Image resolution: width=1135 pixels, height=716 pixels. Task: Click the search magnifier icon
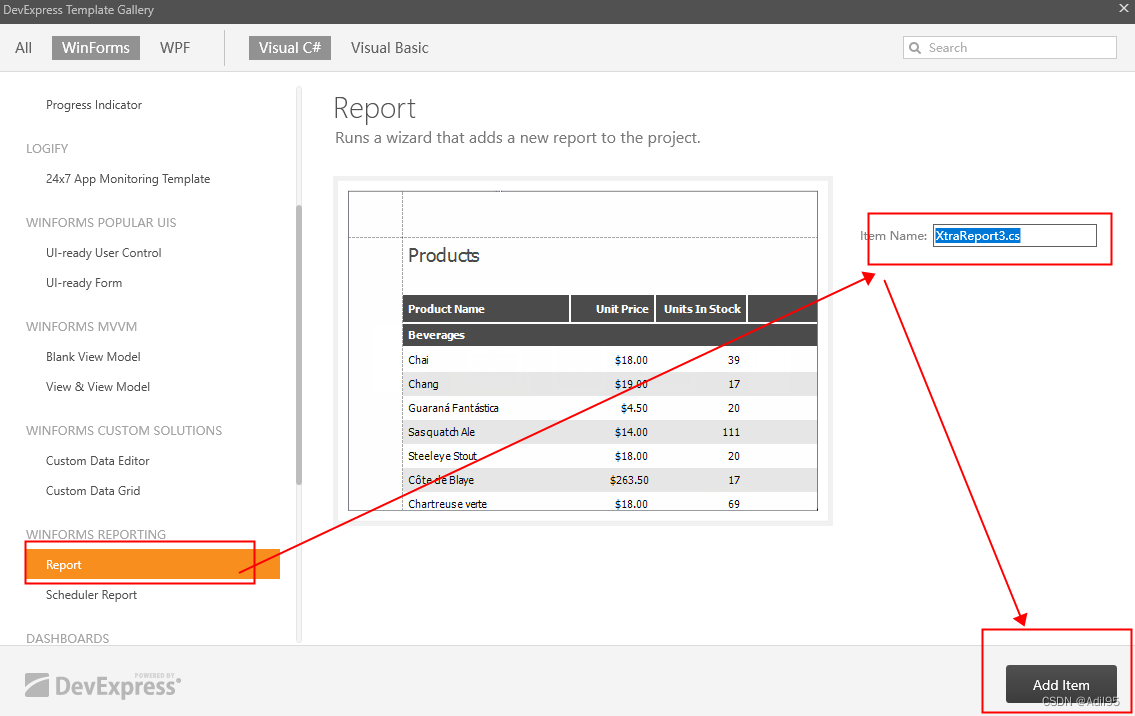click(915, 48)
